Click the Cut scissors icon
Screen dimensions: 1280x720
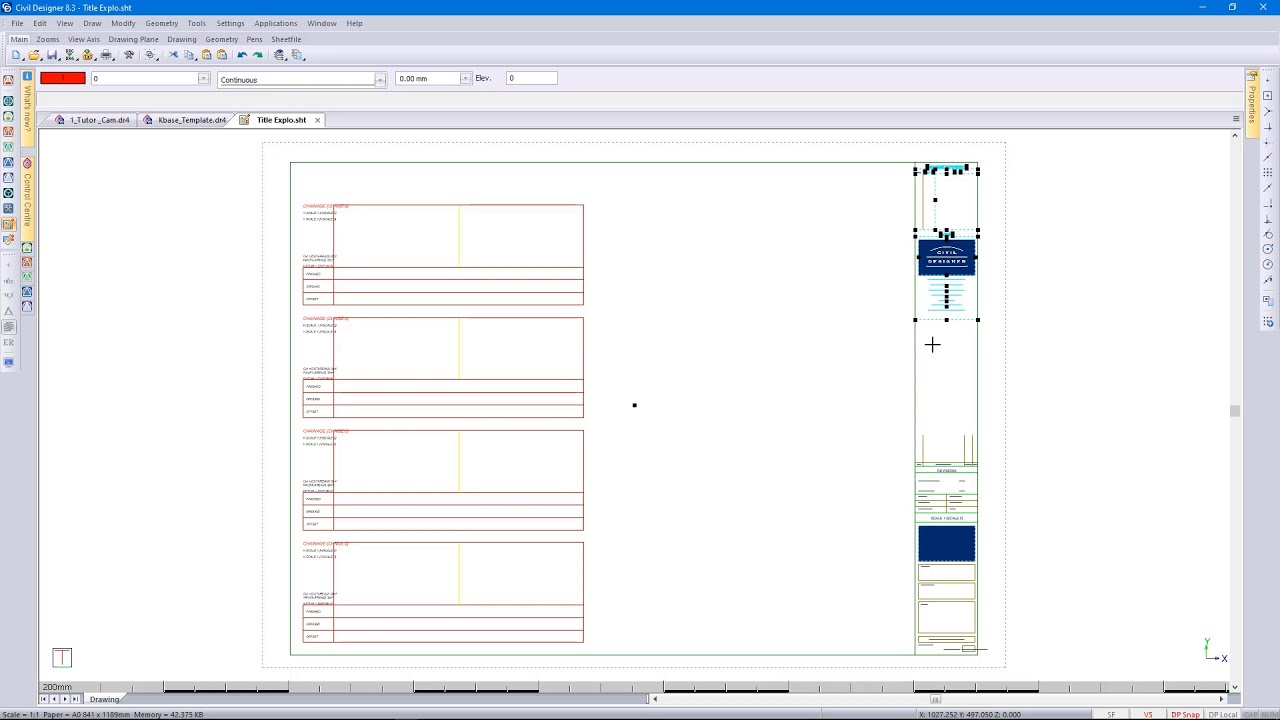(173, 55)
